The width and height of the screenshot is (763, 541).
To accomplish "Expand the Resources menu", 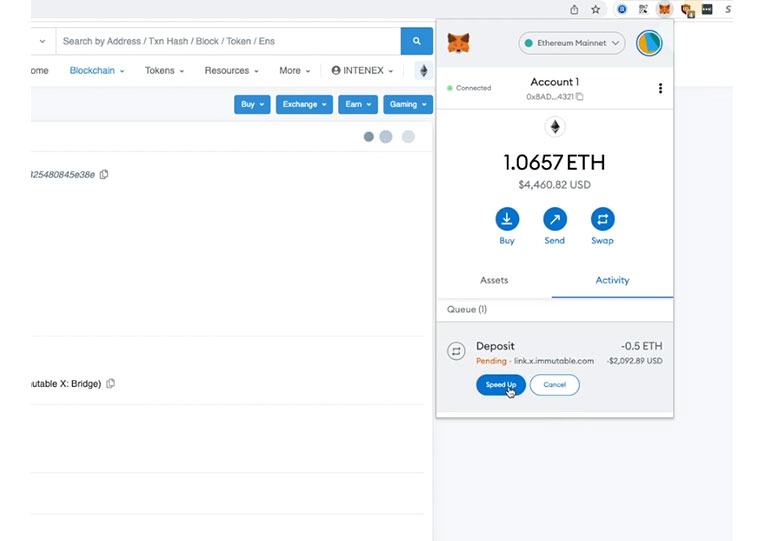I will (x=232, y=71).
